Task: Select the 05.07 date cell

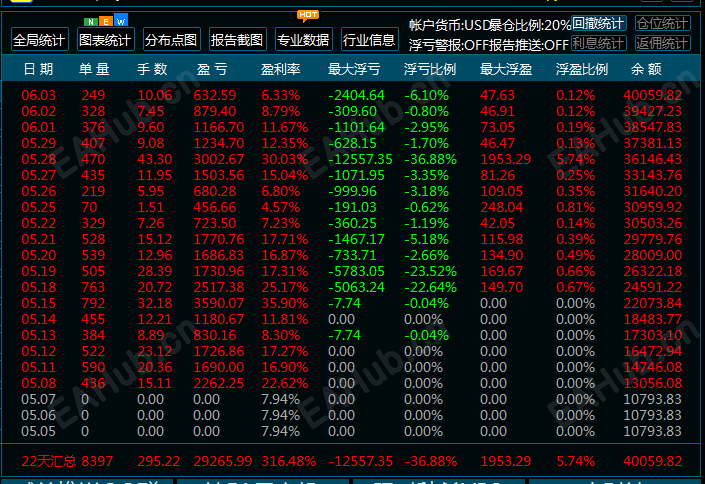Action: point(39,399)
